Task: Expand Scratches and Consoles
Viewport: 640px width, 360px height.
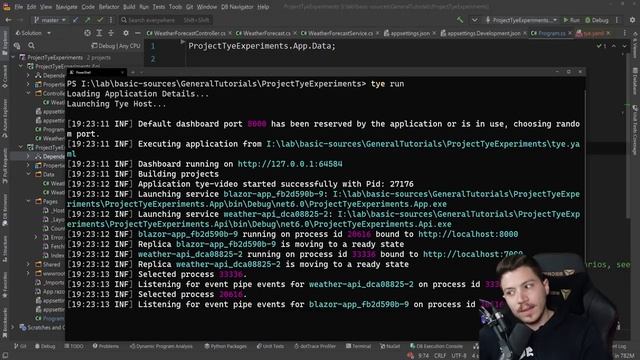Action: (x=13, y=327)
